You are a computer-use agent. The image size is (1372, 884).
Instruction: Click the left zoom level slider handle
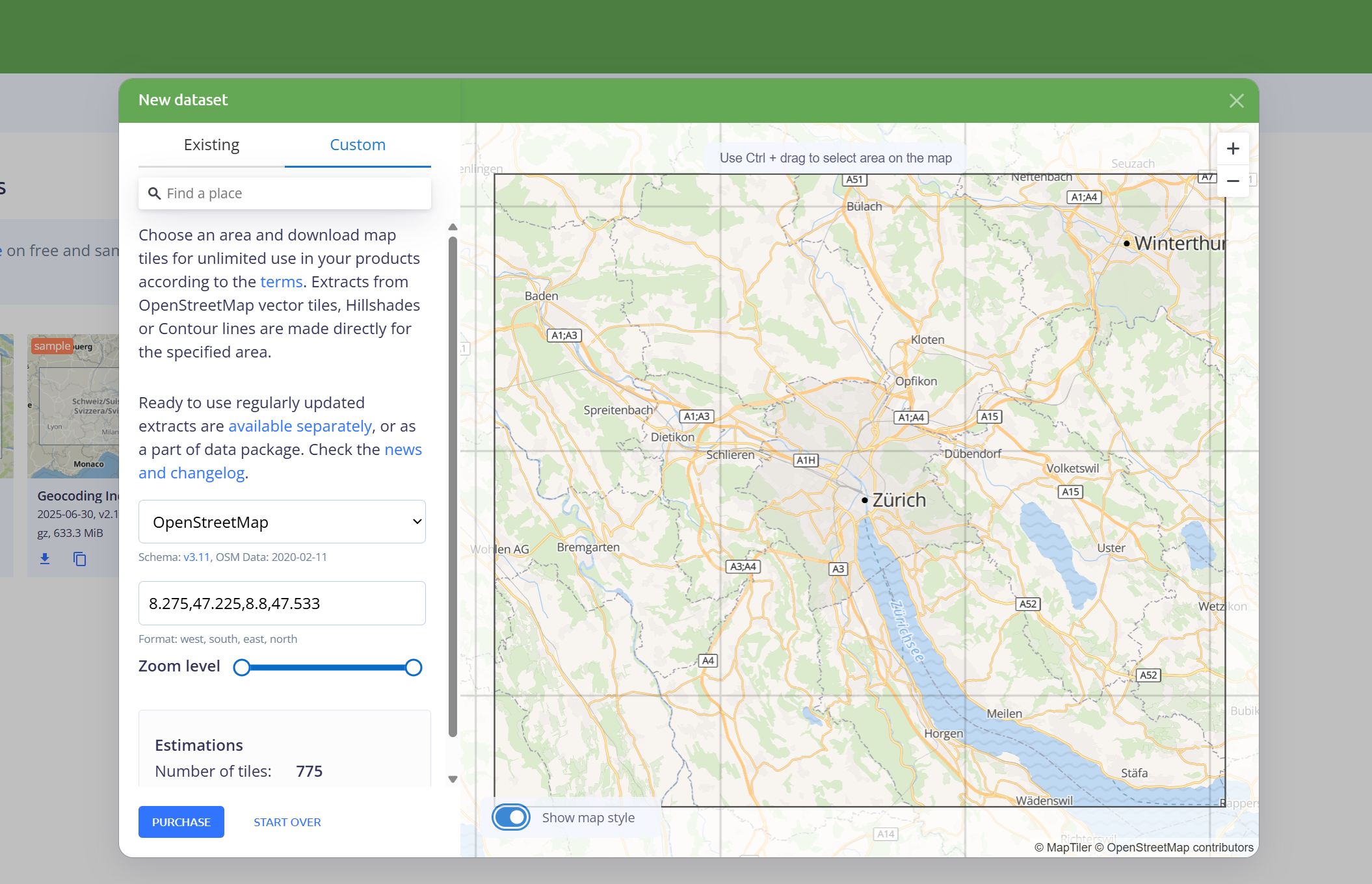(241, 668)
